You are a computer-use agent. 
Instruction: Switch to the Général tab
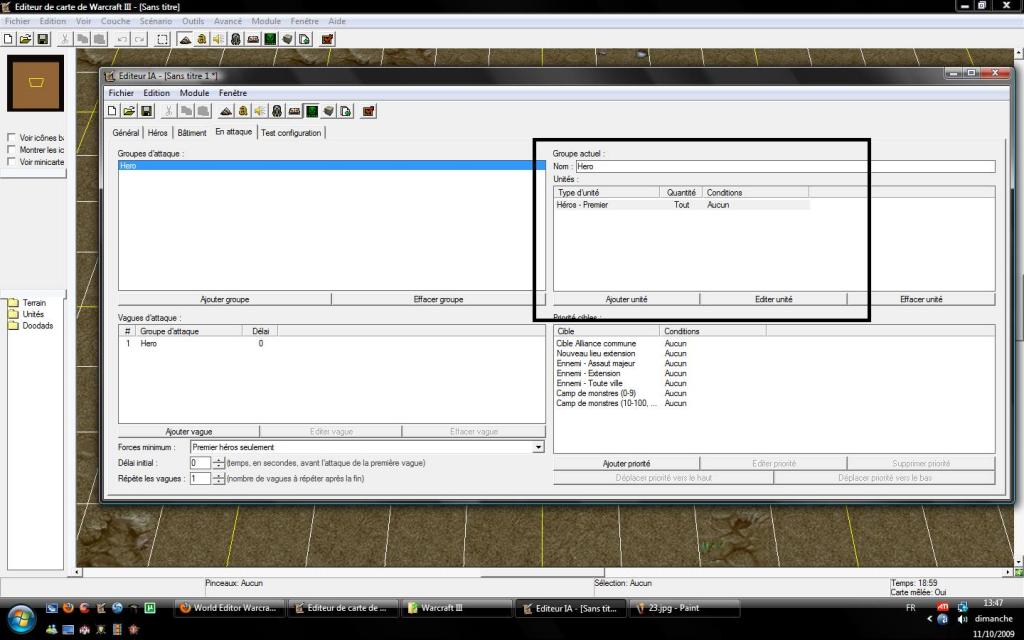125,133
